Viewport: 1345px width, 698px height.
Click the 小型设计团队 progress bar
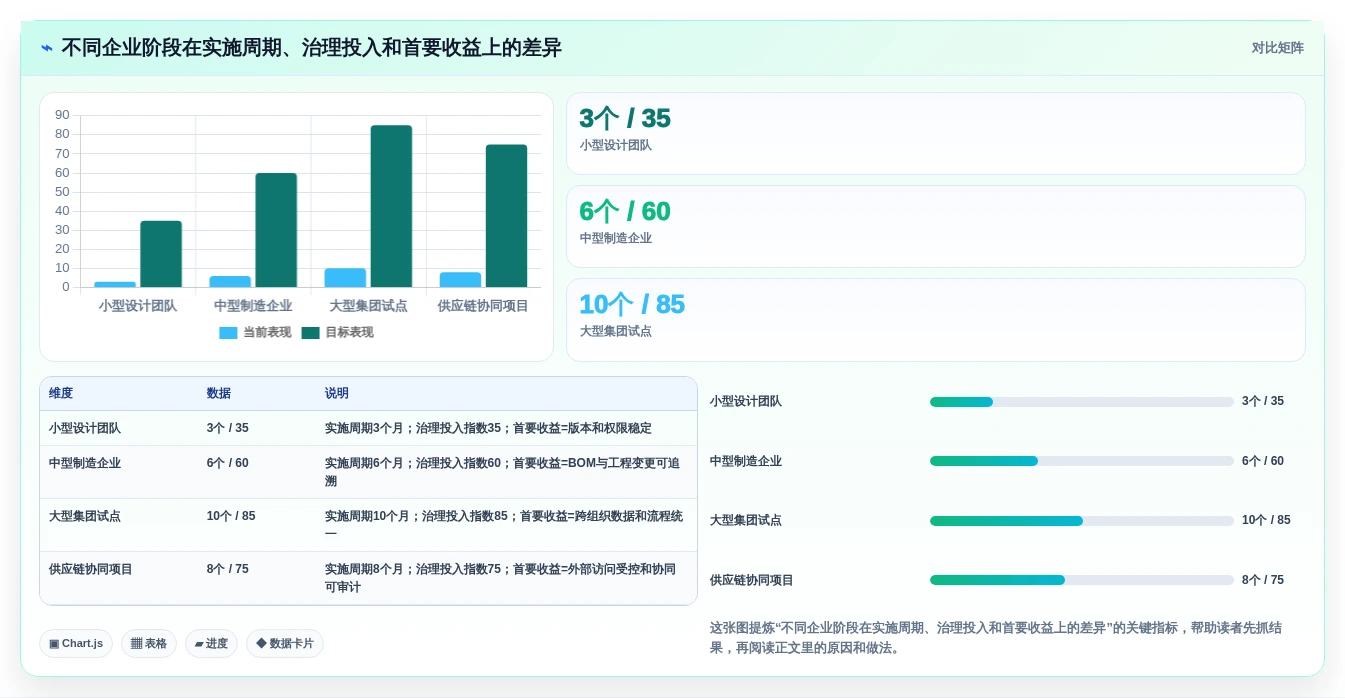click(1082, 402)
